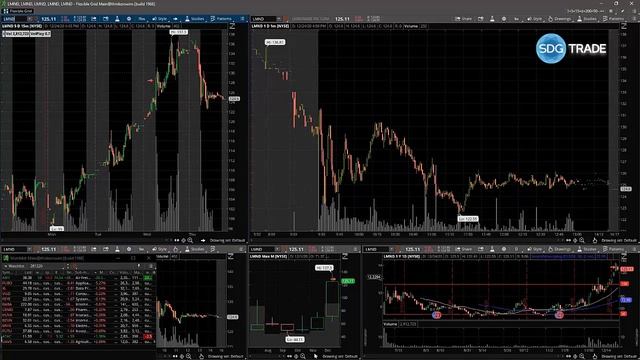Image resolution: width=640 pixels, height=360 pixels.
Task: Click the symbol field in 15m chart toolbar
Action: (x=15, y=19)
